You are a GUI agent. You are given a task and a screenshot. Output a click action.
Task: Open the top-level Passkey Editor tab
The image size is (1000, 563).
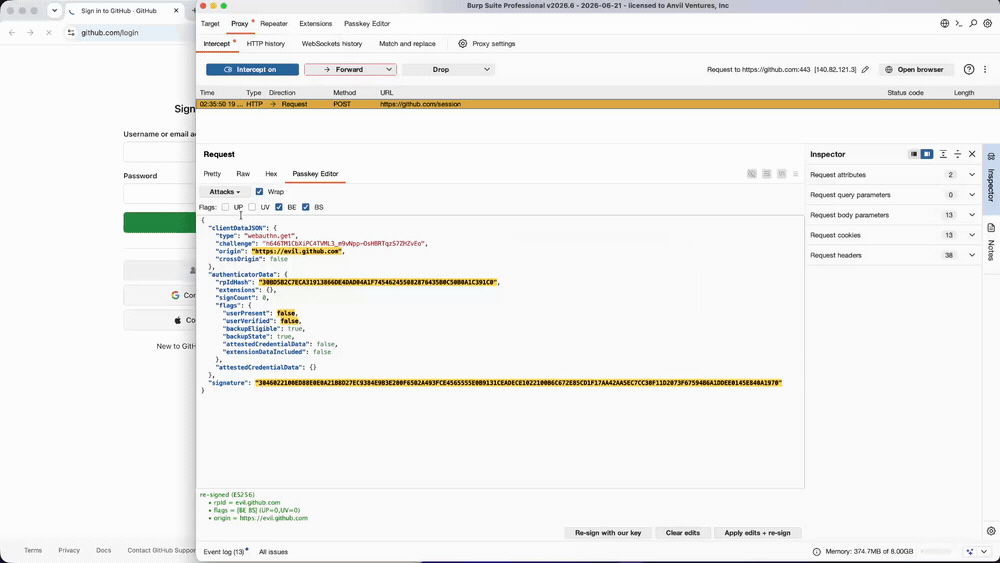[x=367, y=24]
